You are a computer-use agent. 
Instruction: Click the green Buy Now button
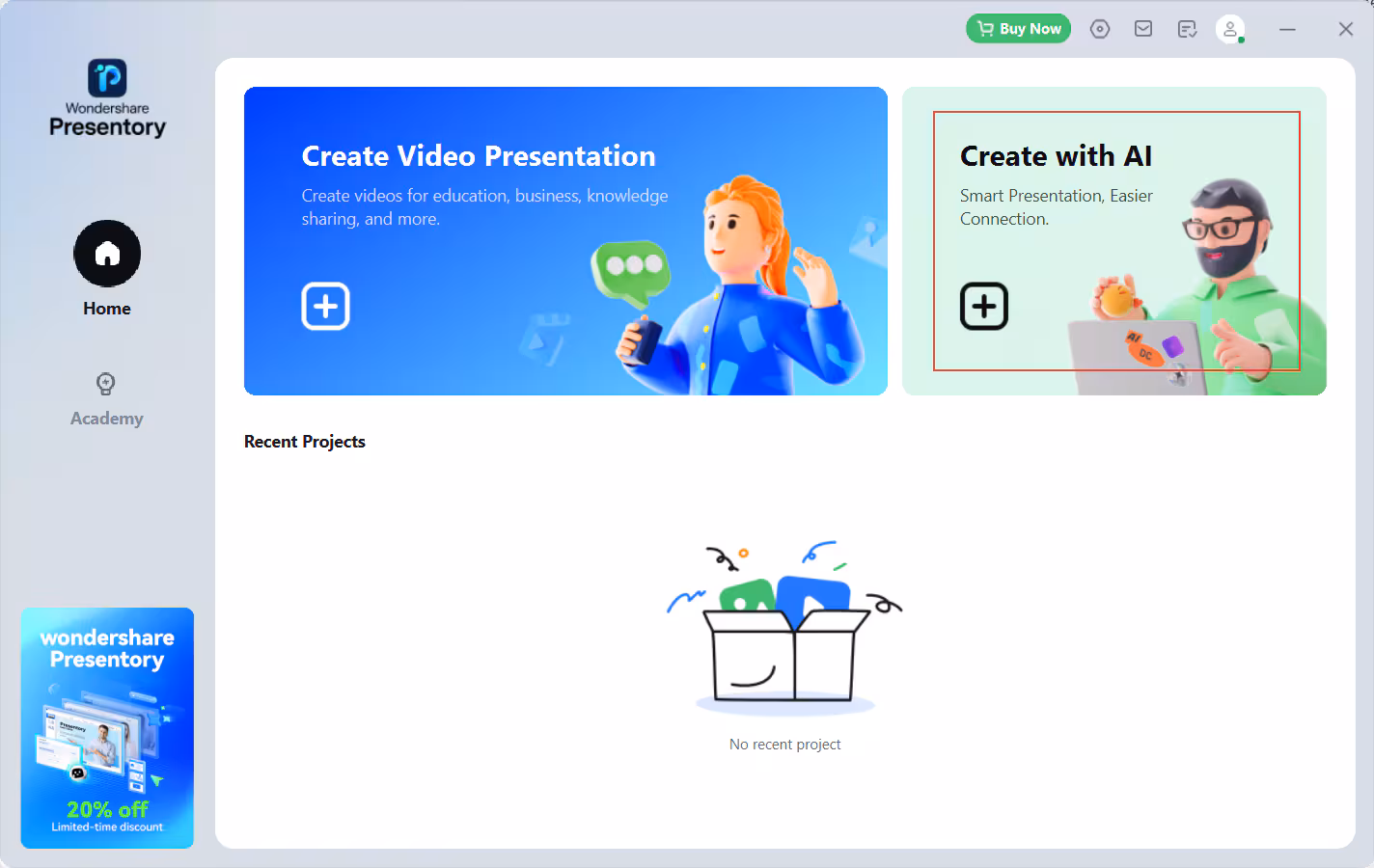pos(1018,29)
